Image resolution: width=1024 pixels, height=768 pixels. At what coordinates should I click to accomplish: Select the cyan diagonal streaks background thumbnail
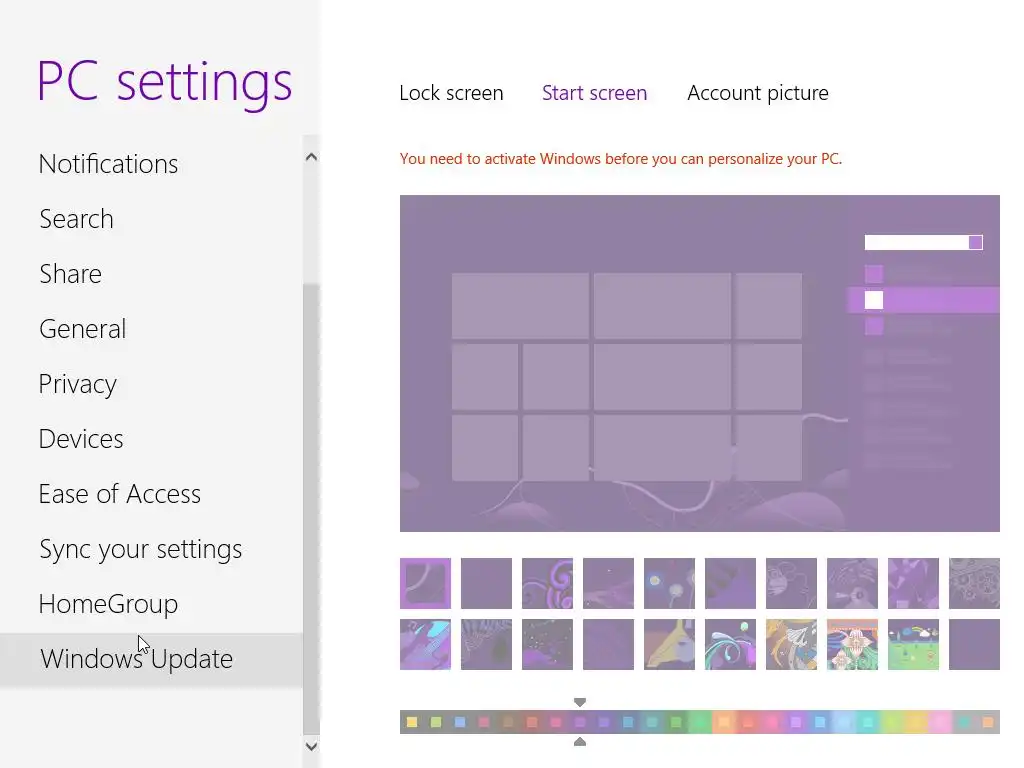425,645
